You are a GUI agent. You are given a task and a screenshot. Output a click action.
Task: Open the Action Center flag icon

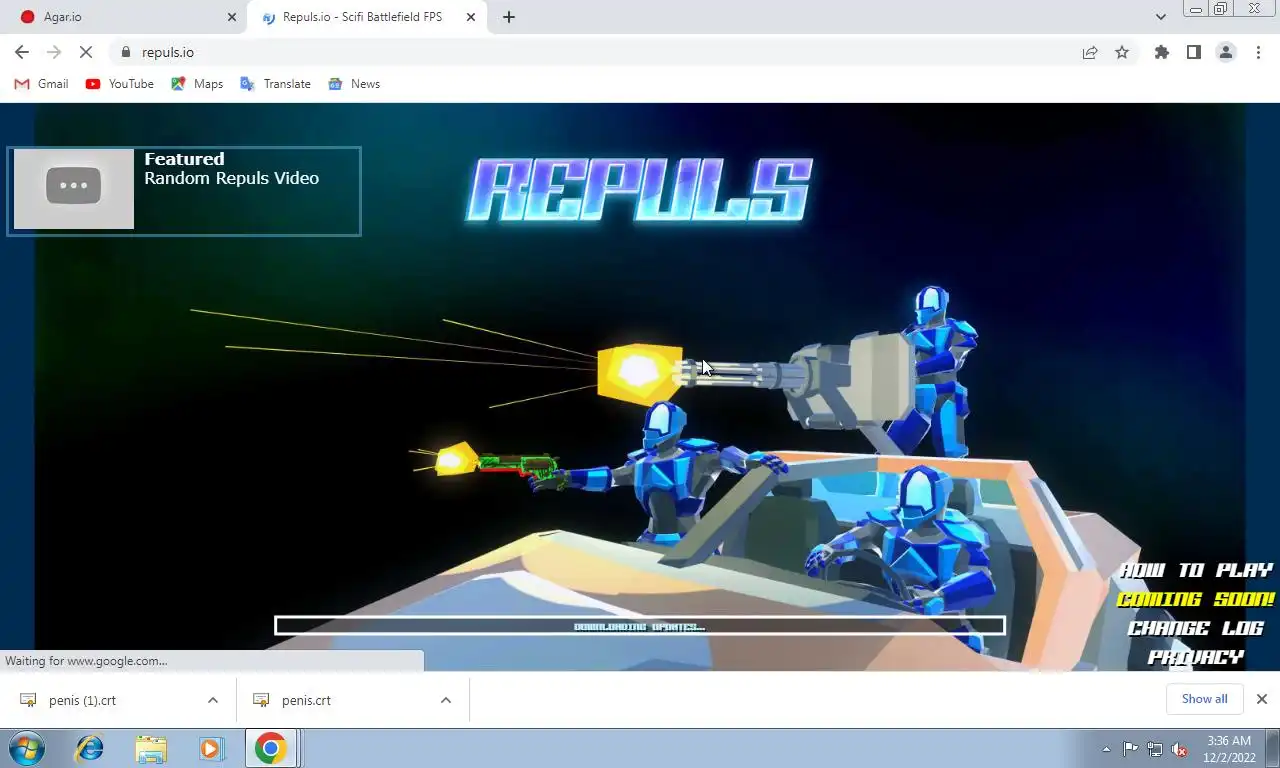click(x=1130, y=749)
